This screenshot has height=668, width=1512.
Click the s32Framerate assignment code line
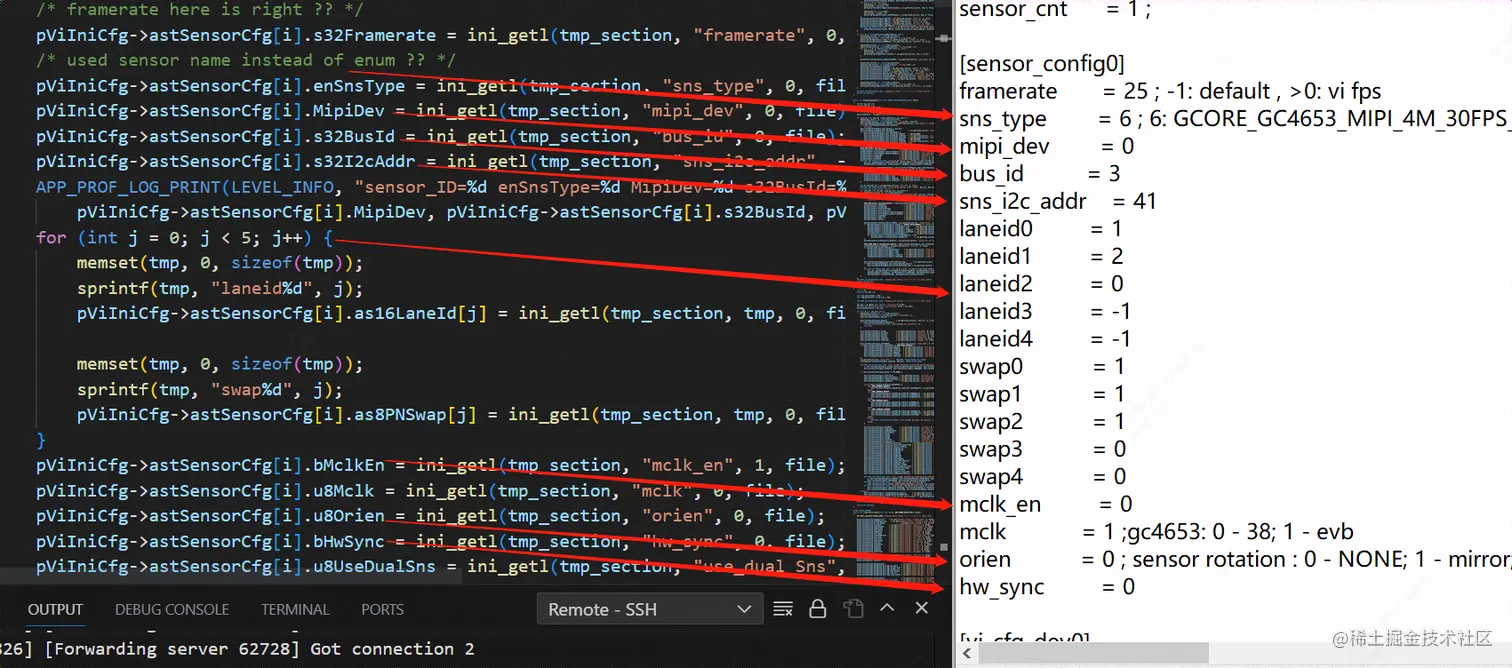tap(441, 35)
